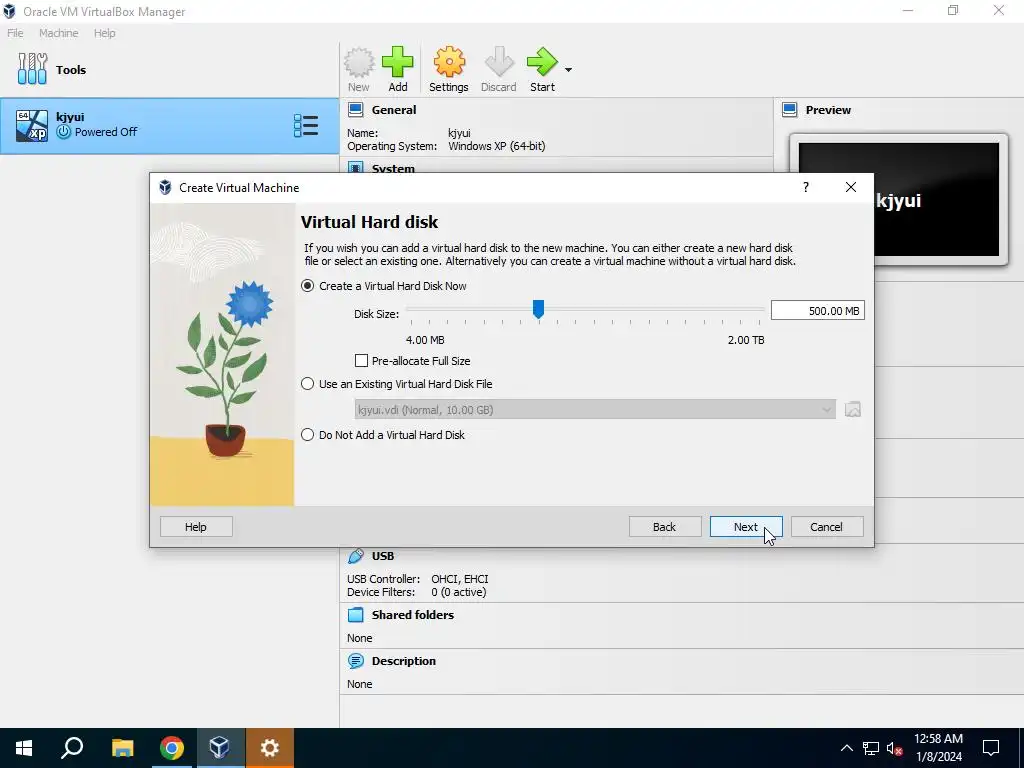Select Do Not Add a Virtual Hard Disk
Image resolution: width=1024 pixels, height=768 pixels.
[x=308, y=435]
